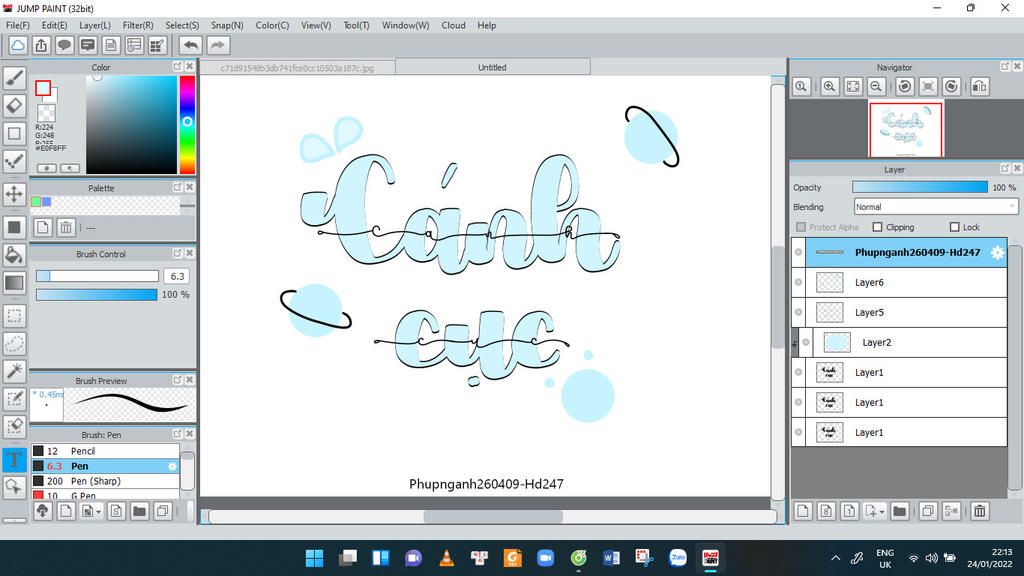Select the Pencil brush
The image size is (1024, 576).
(105, 451)
